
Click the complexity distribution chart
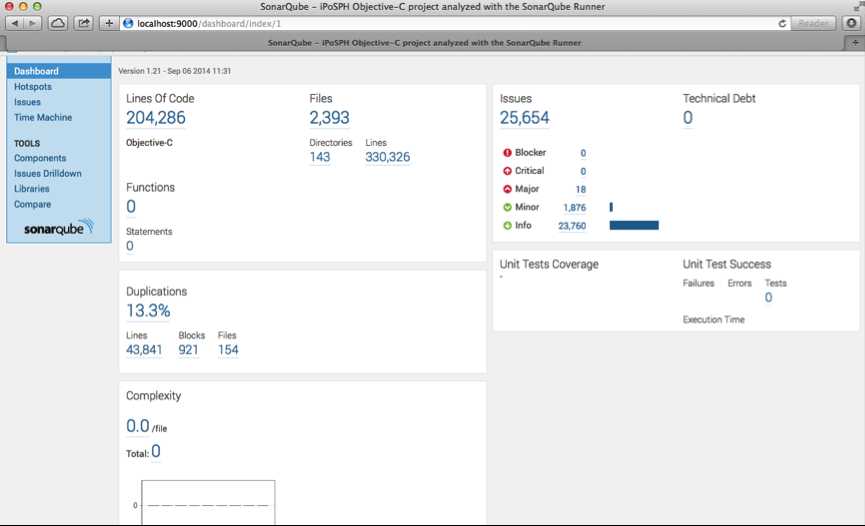tap(208, 502)
